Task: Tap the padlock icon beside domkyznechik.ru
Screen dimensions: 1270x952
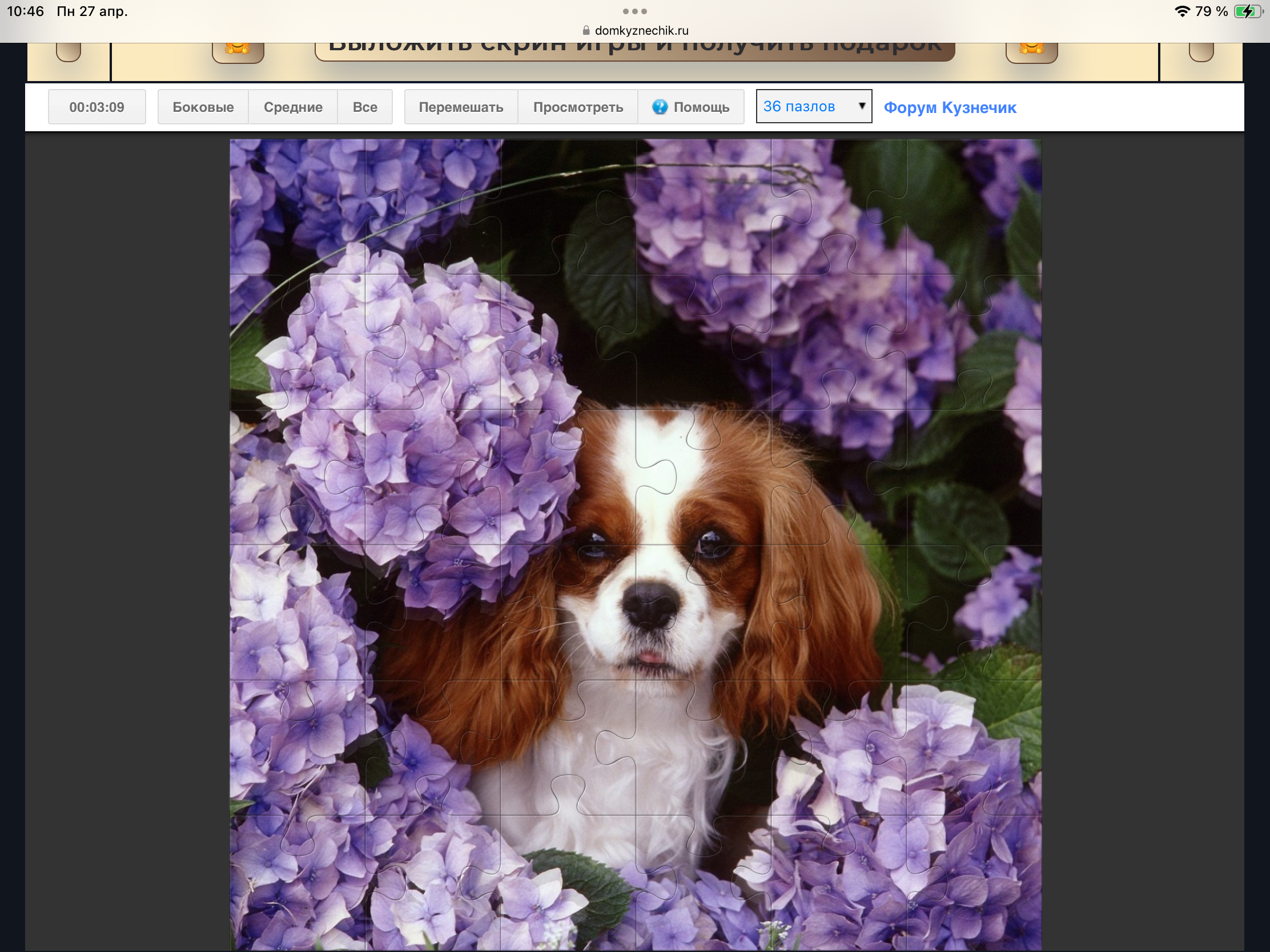Action: [x=586, y=30]
